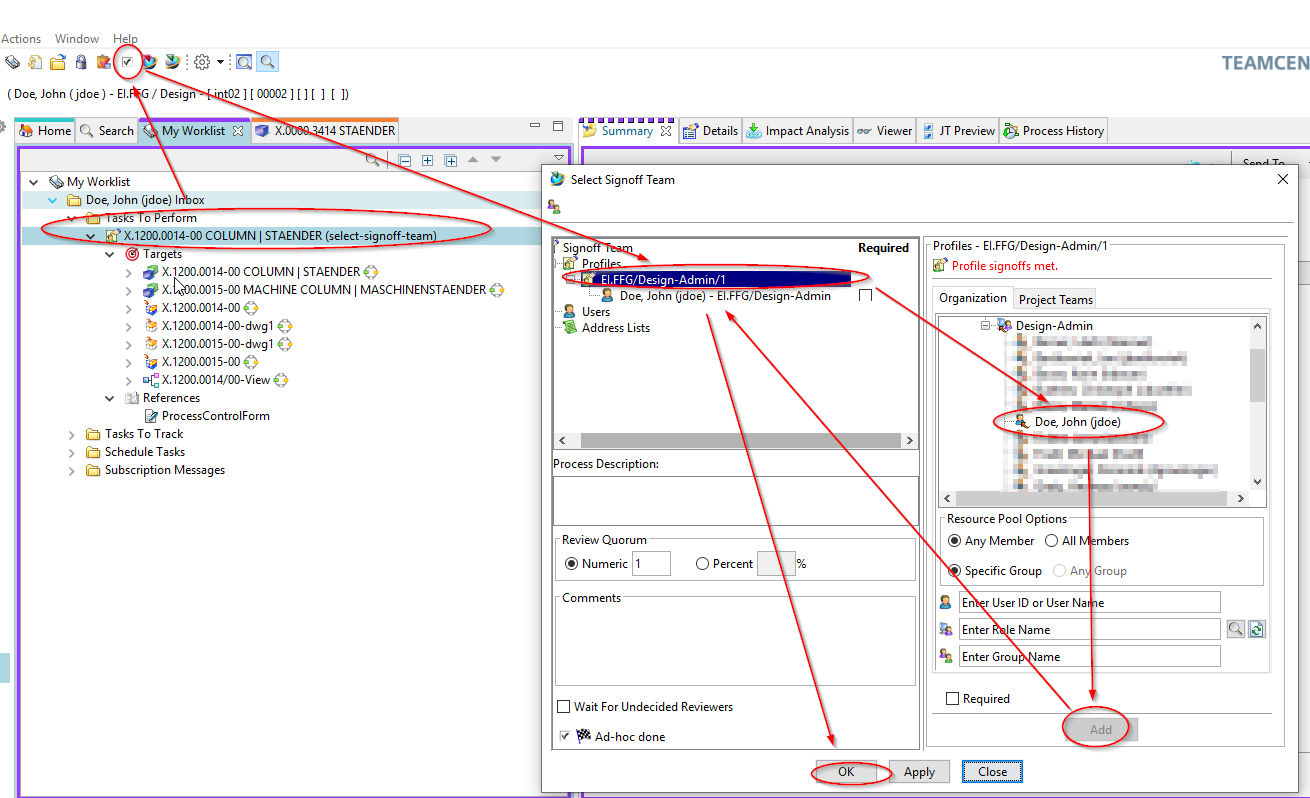Enable the Wait For Undecided Reviewers checkbox
The width and height of the screenshot is (1310, 798).
click(564, 707)
